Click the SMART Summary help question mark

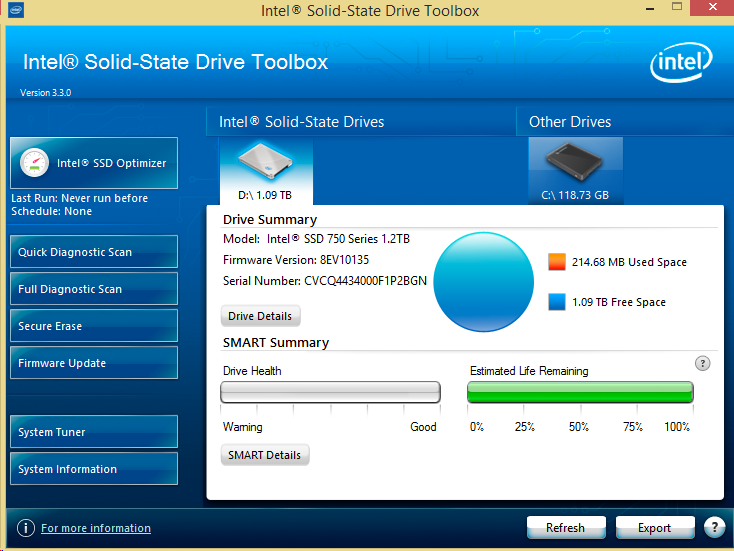[x=703, y=364]
